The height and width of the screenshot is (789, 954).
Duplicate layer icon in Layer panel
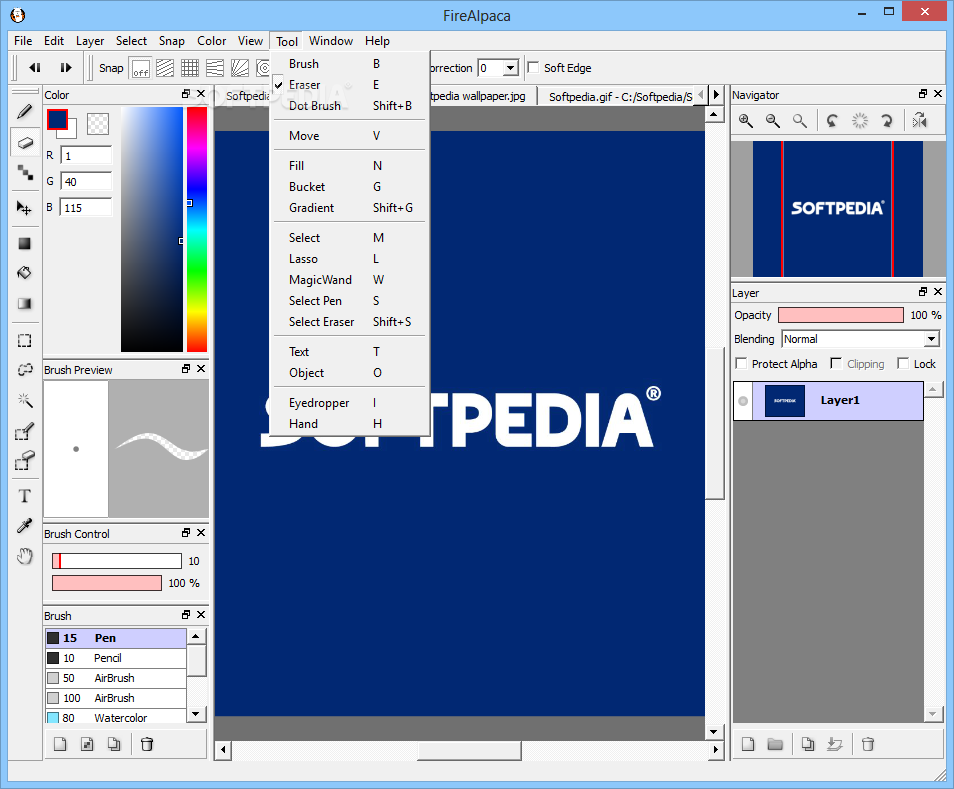(808, 744)
